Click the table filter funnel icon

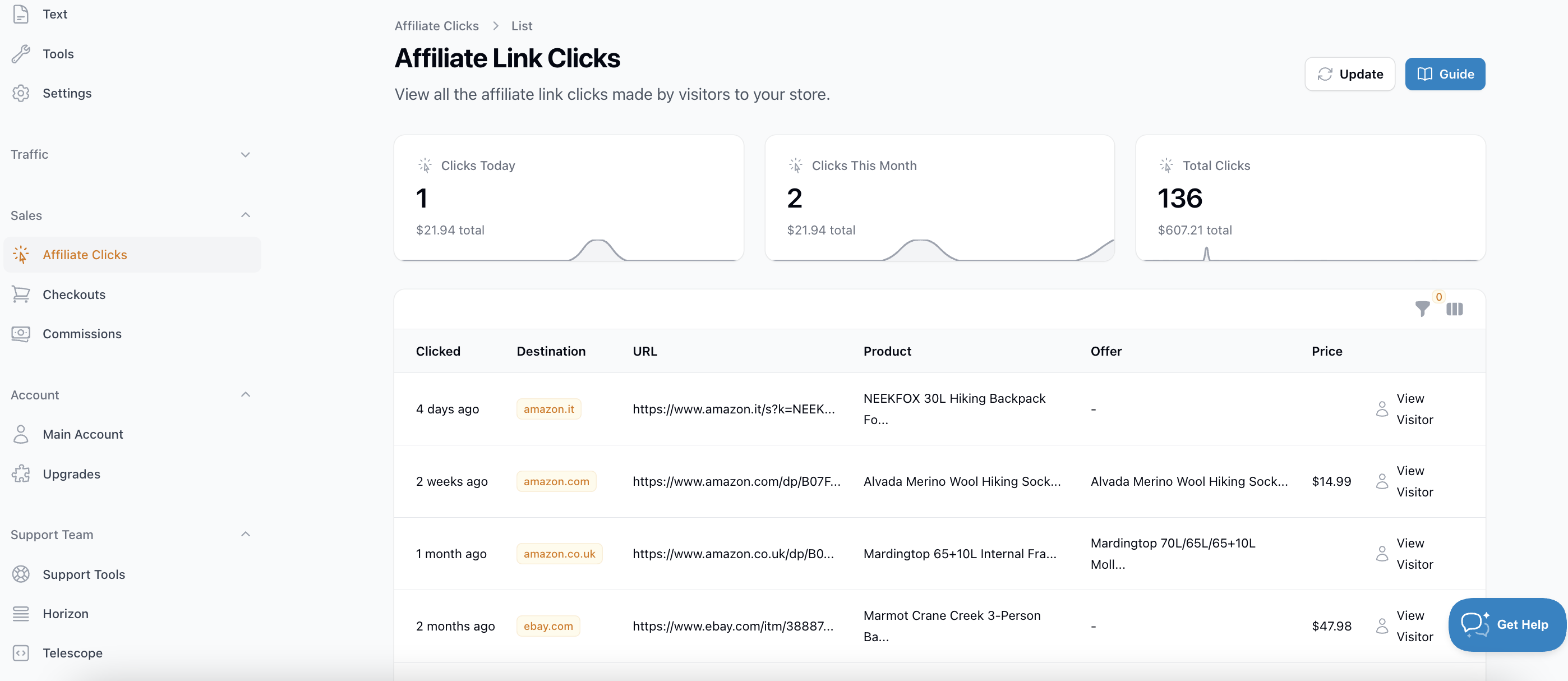[x=1422, y=309]
